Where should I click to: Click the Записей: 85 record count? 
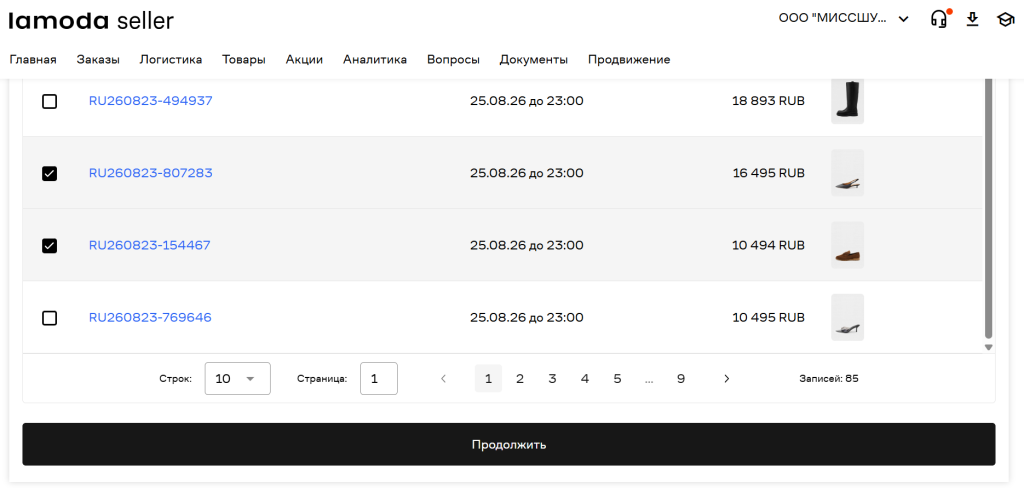point(829,379)
